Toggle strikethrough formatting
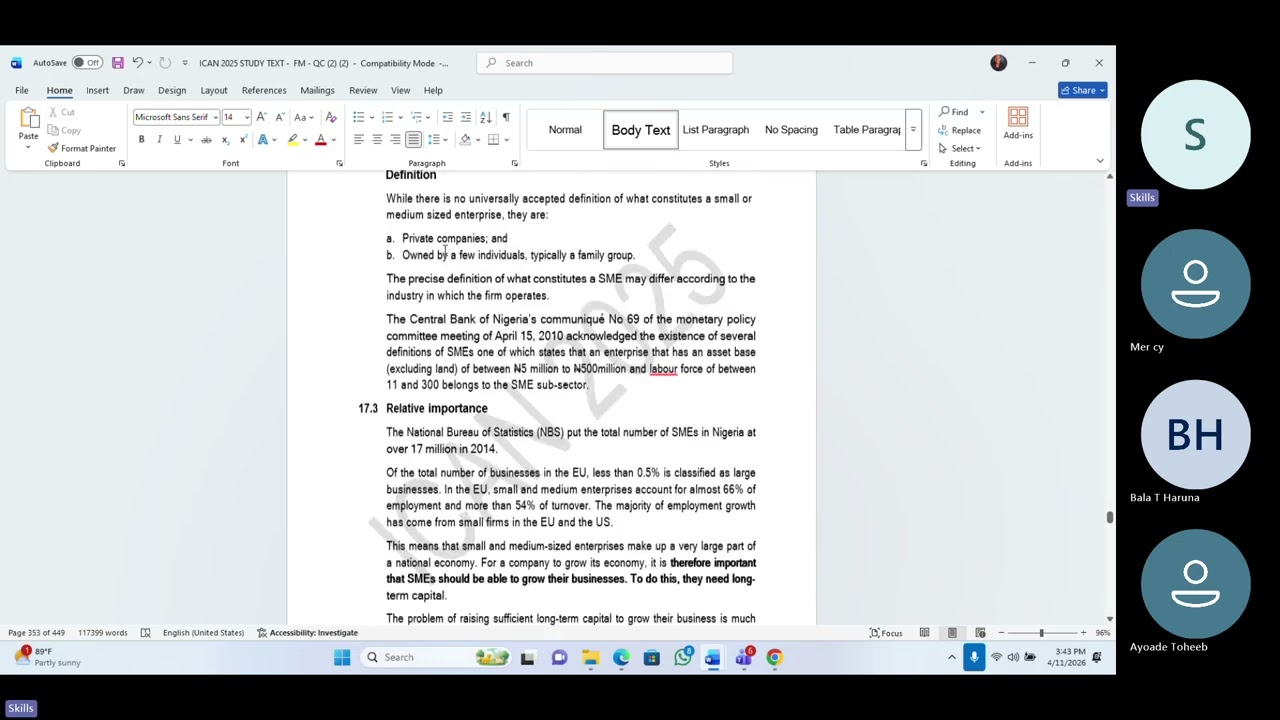This screenshot has width=1280, height=720. [206, 140]
